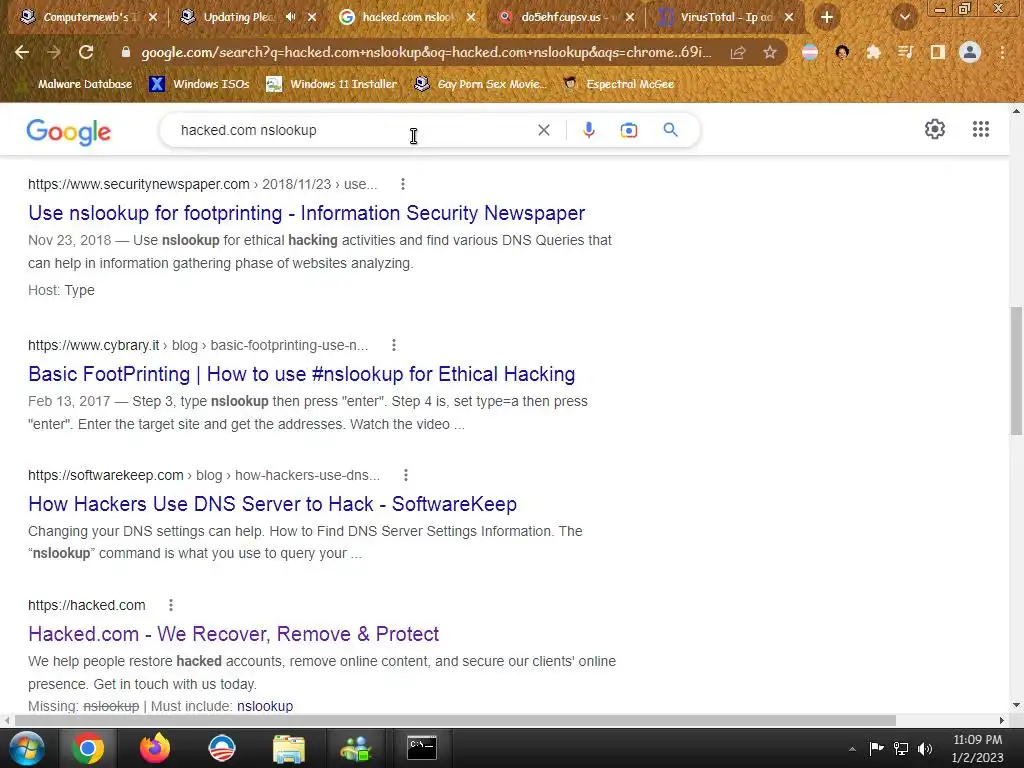Open the Google apps grid
The height and width of the screenshot is (768, 1024).
(x=981, y=129)
